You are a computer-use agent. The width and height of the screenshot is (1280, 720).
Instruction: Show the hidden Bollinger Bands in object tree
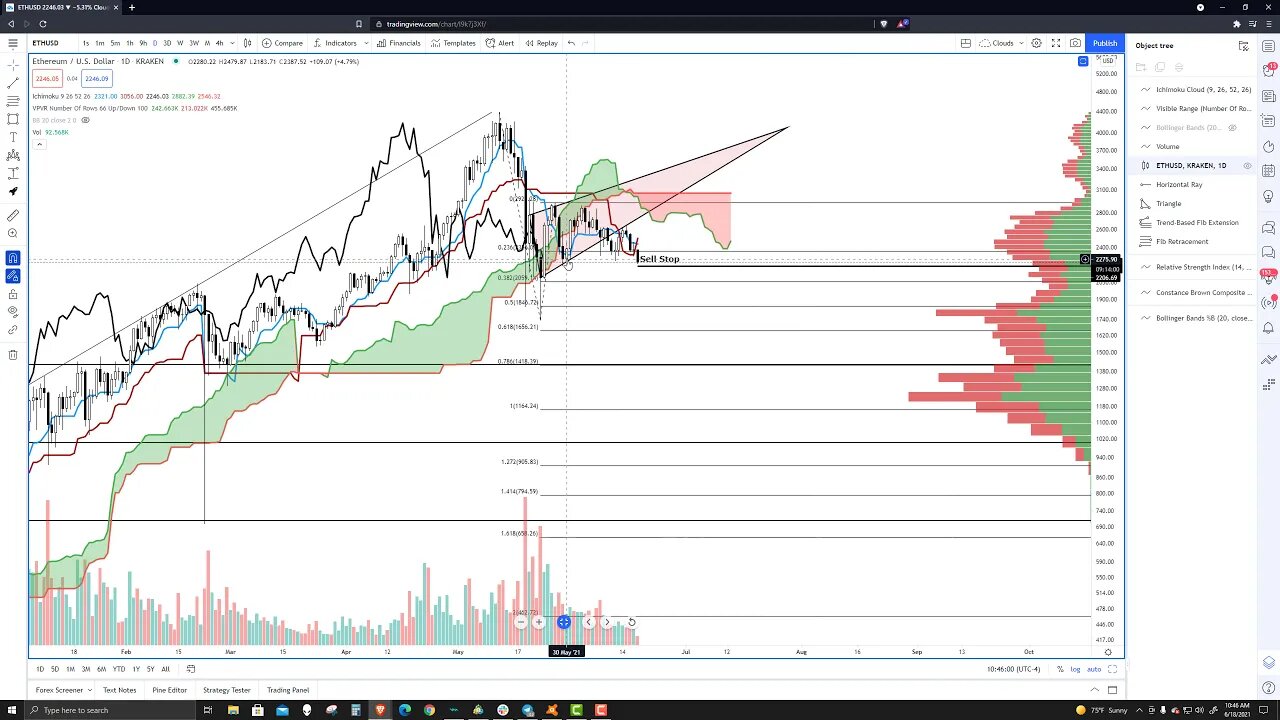point(1232,127)
